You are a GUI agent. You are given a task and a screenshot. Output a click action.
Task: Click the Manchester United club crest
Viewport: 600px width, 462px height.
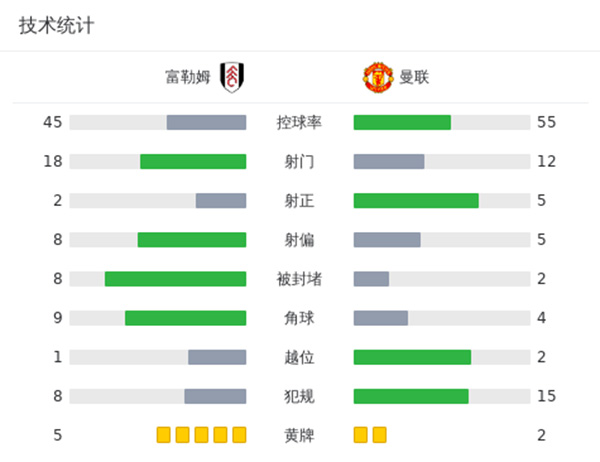pos(378,77)
